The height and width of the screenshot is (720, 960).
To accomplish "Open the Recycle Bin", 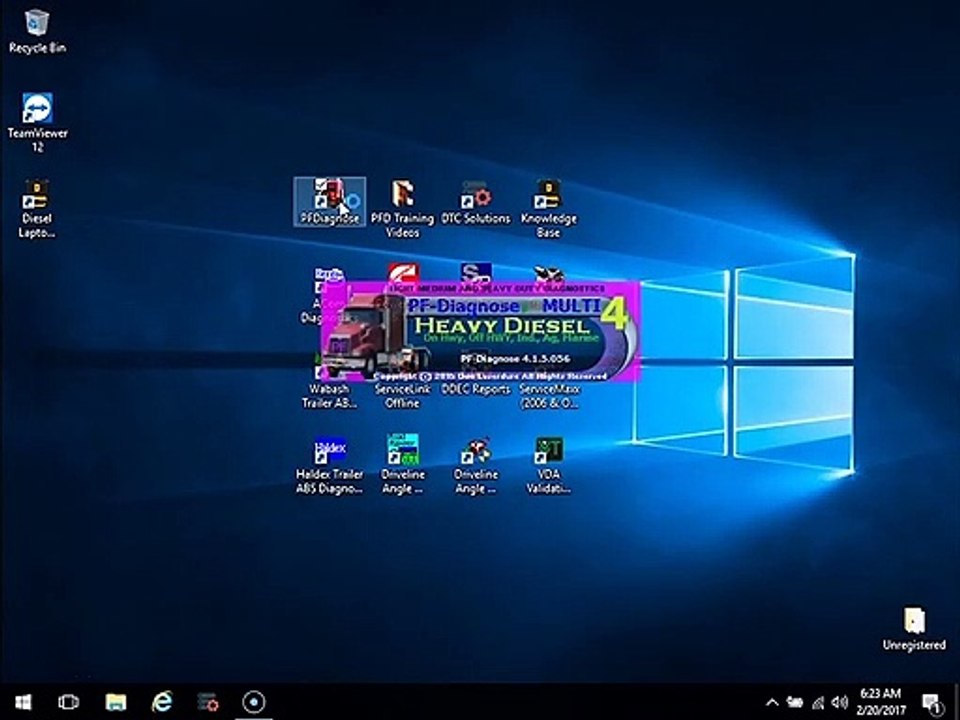I will (x=37, y=32).
